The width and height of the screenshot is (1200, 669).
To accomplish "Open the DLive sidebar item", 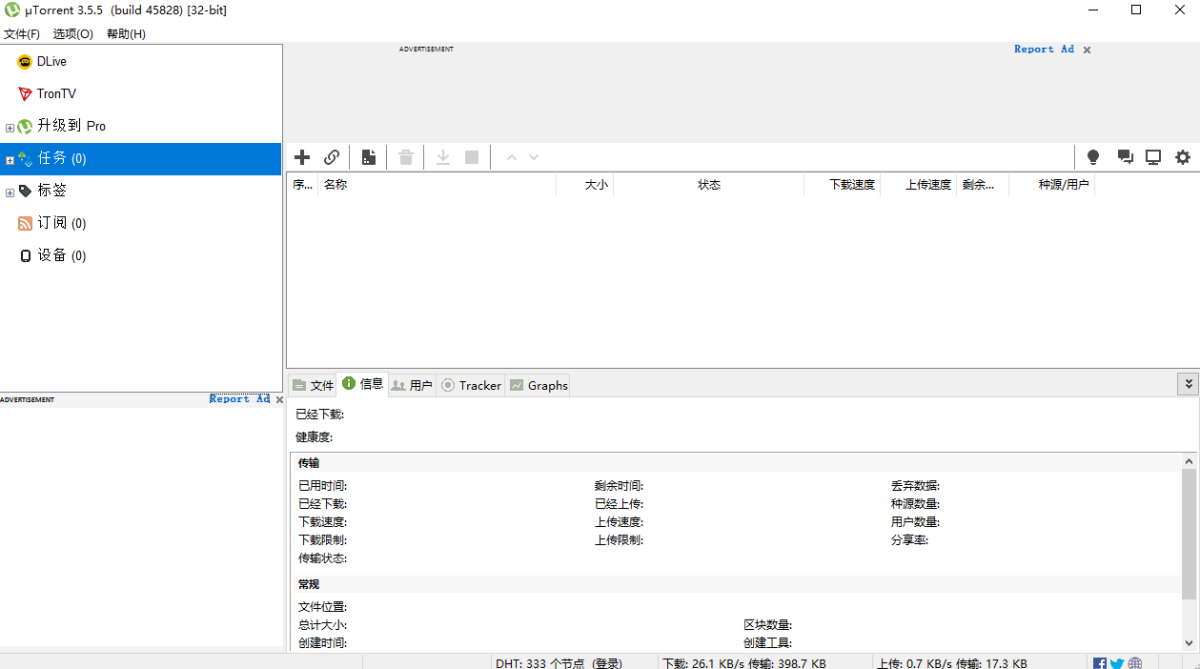I will tap(51, 61).
